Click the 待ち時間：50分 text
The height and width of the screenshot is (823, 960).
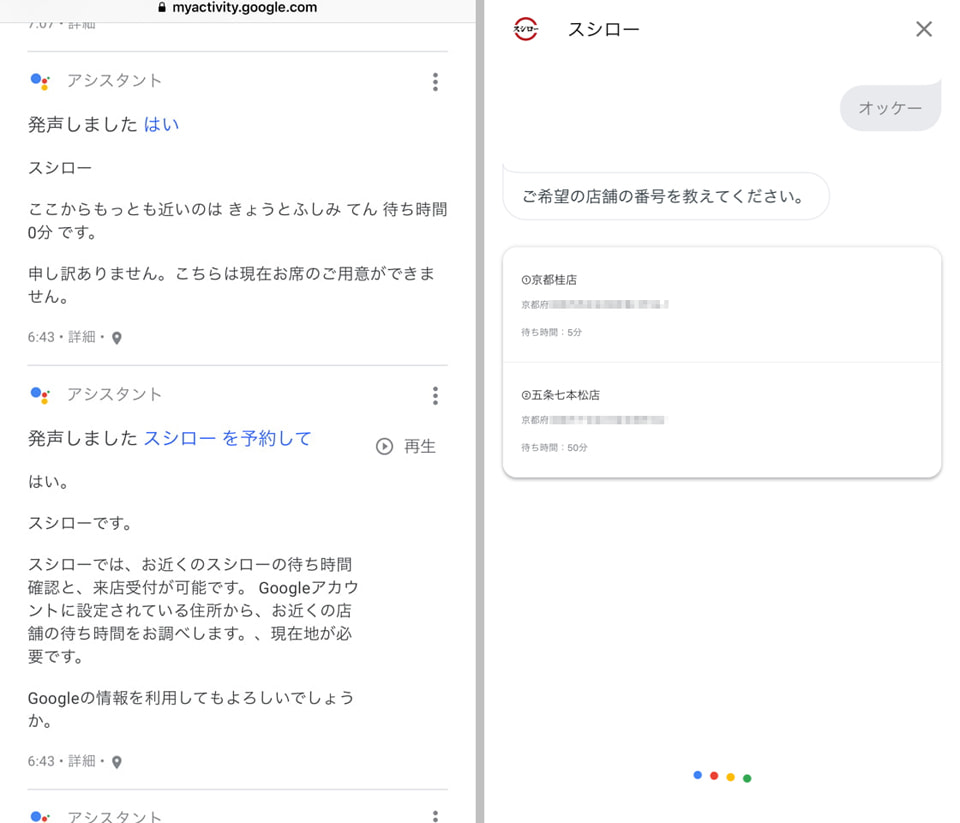click(x=554, y=447)
